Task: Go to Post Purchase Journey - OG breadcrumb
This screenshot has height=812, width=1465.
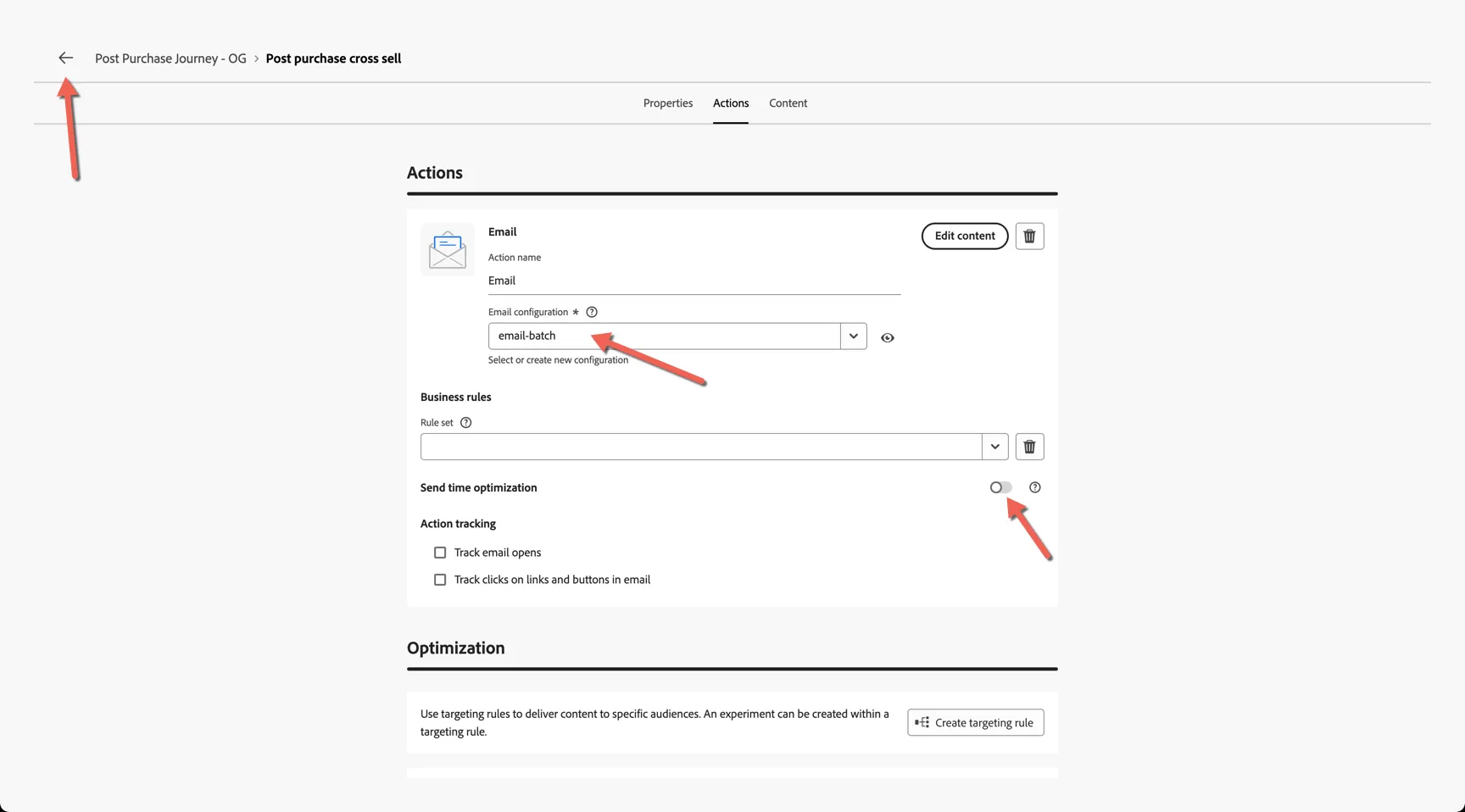Action: point(170,58)
